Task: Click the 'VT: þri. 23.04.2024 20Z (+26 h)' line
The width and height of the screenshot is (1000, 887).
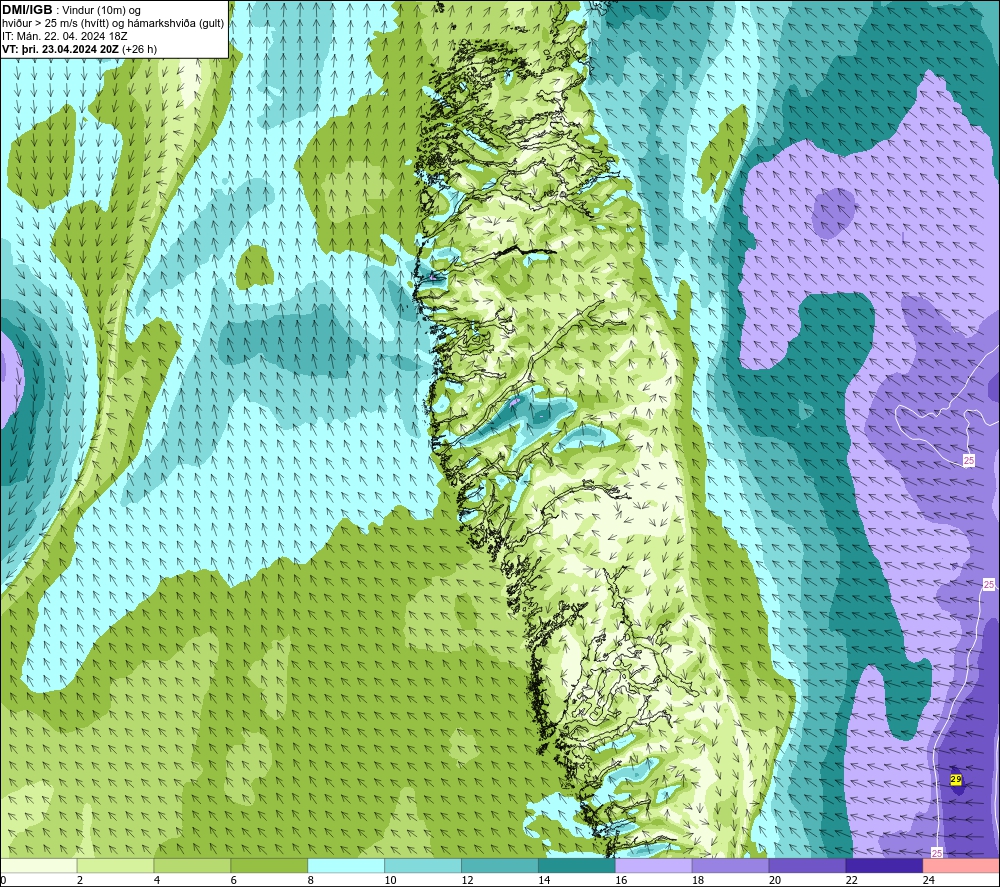Action: [79, 49]
